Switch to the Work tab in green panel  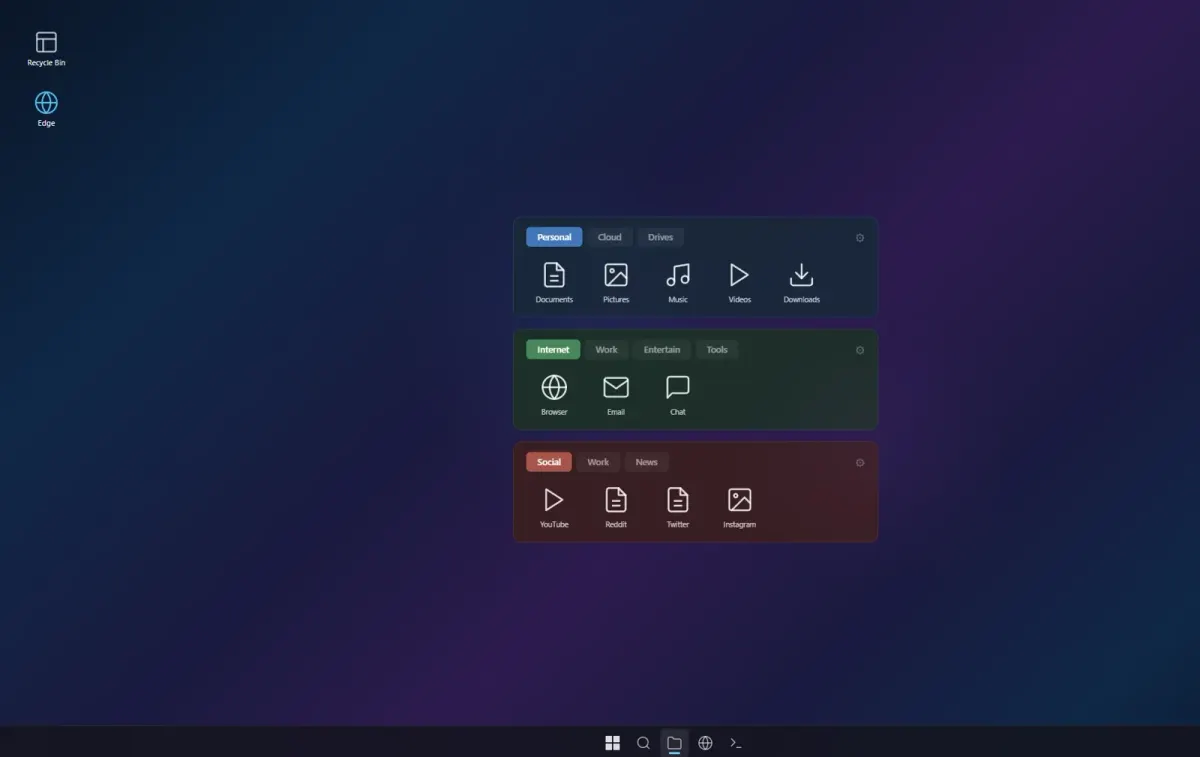pos(606,350)
